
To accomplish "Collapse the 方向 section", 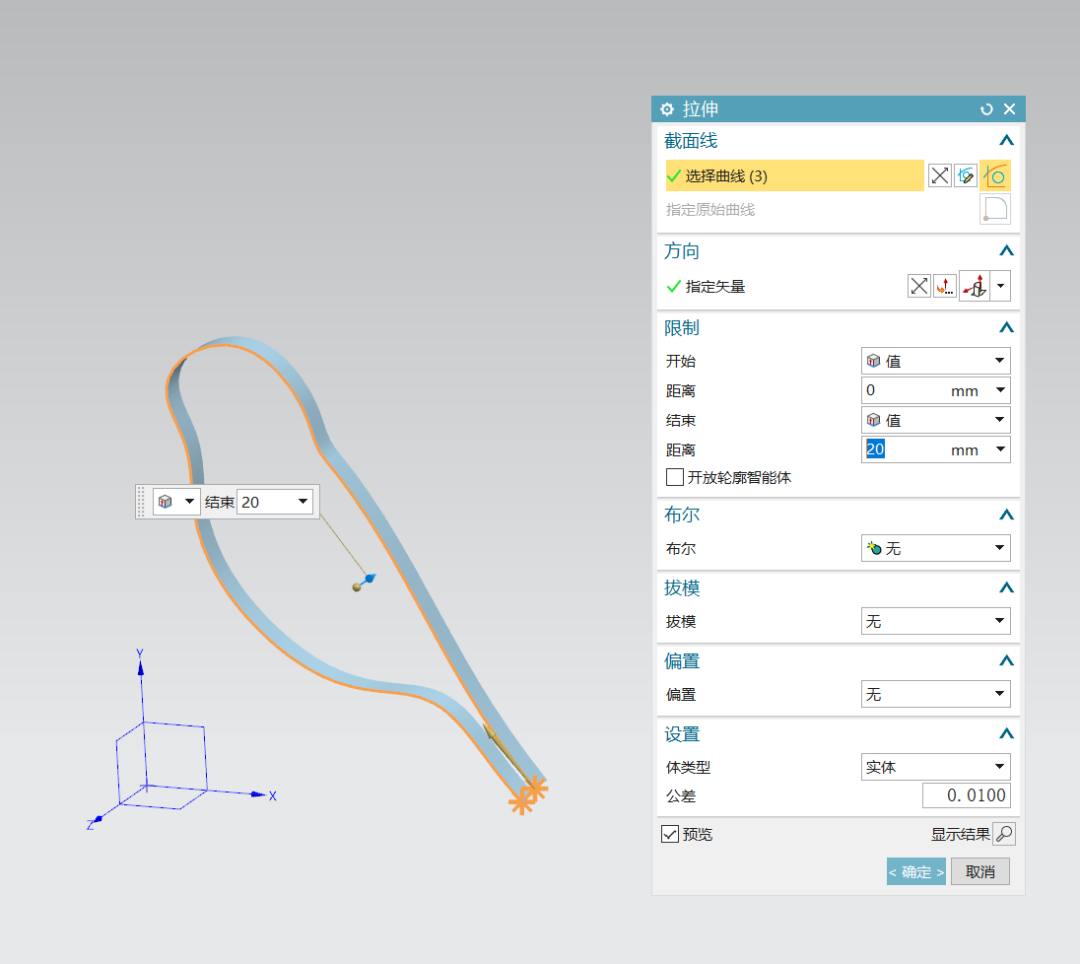I will click(x=1006, y=251).
